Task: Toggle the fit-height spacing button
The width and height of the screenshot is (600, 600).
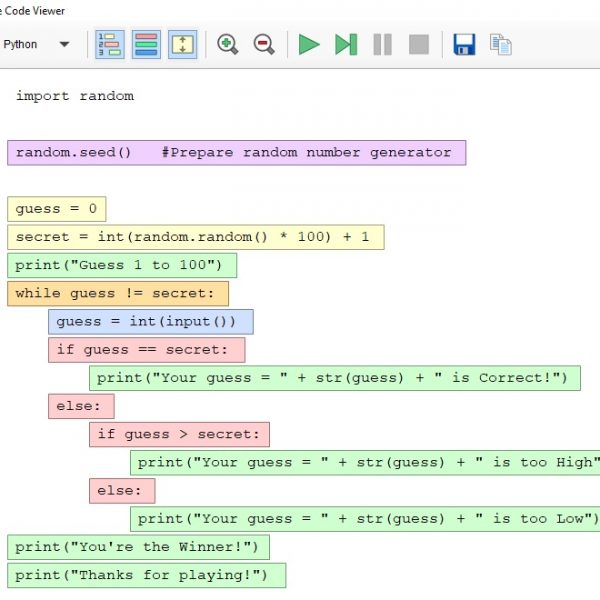Action: coord(182,44)
